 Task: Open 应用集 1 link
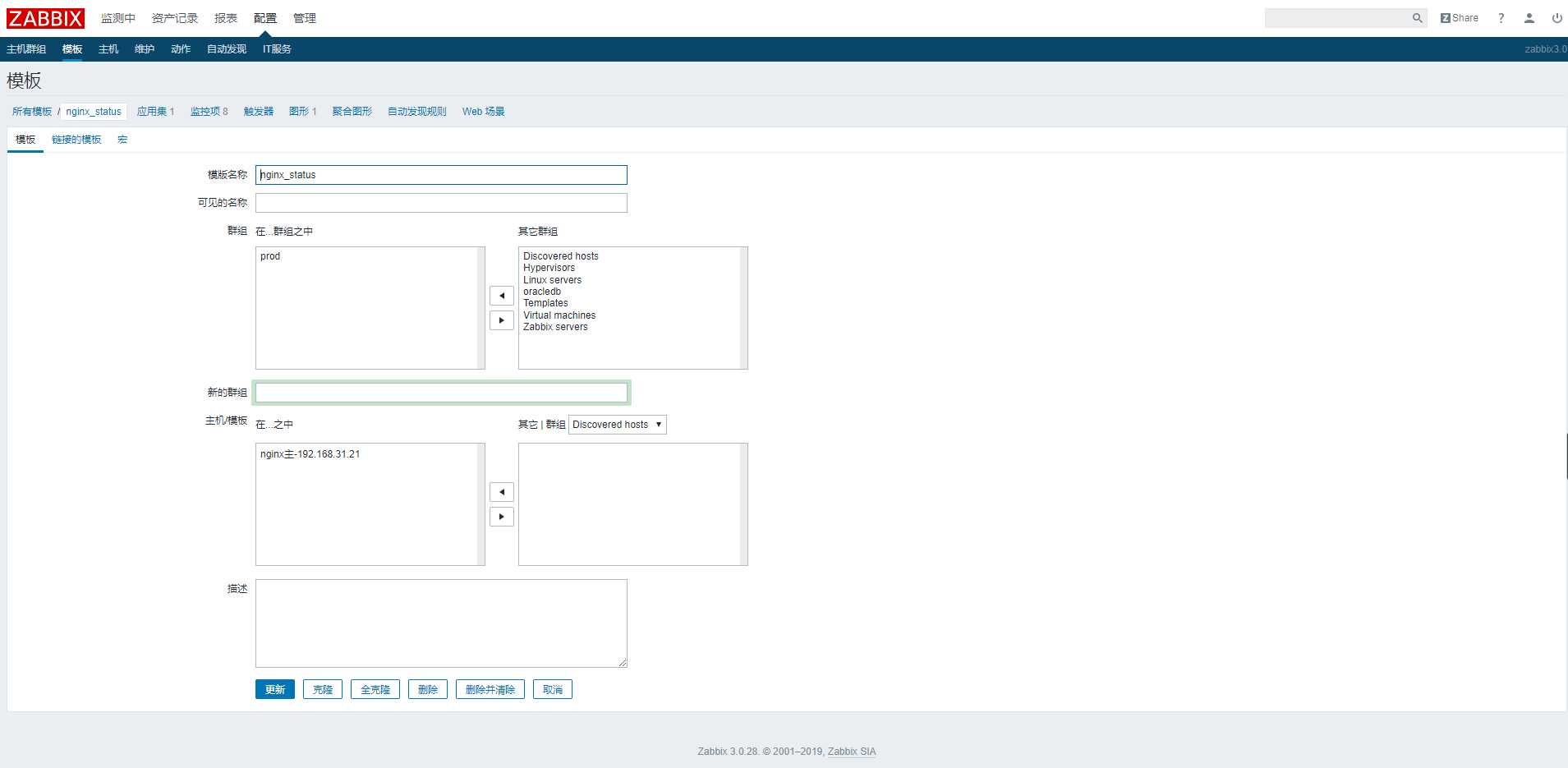point(155,112)
